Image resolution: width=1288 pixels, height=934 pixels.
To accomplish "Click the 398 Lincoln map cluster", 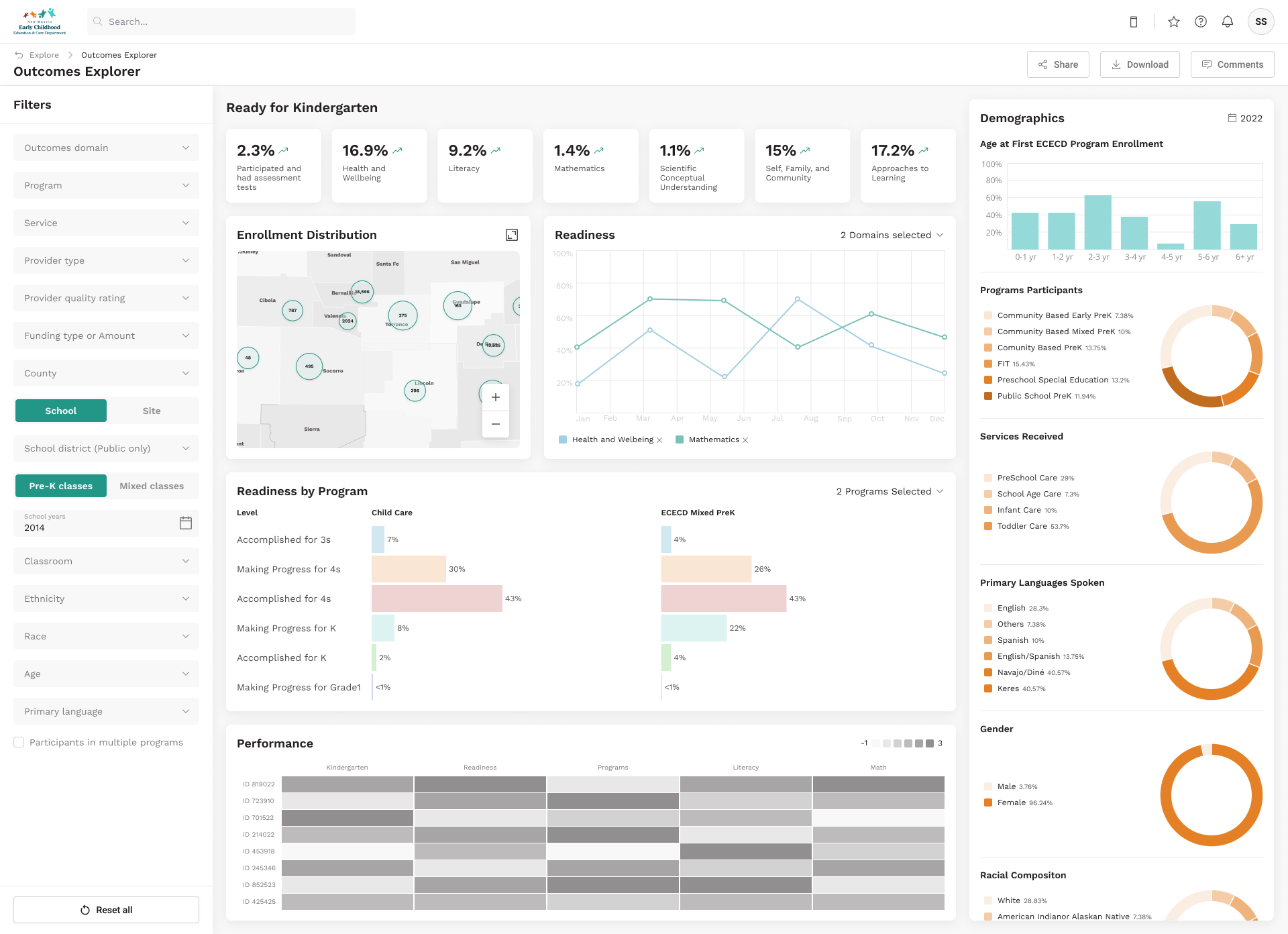I will pyautogui.click(x=415, y=391).
